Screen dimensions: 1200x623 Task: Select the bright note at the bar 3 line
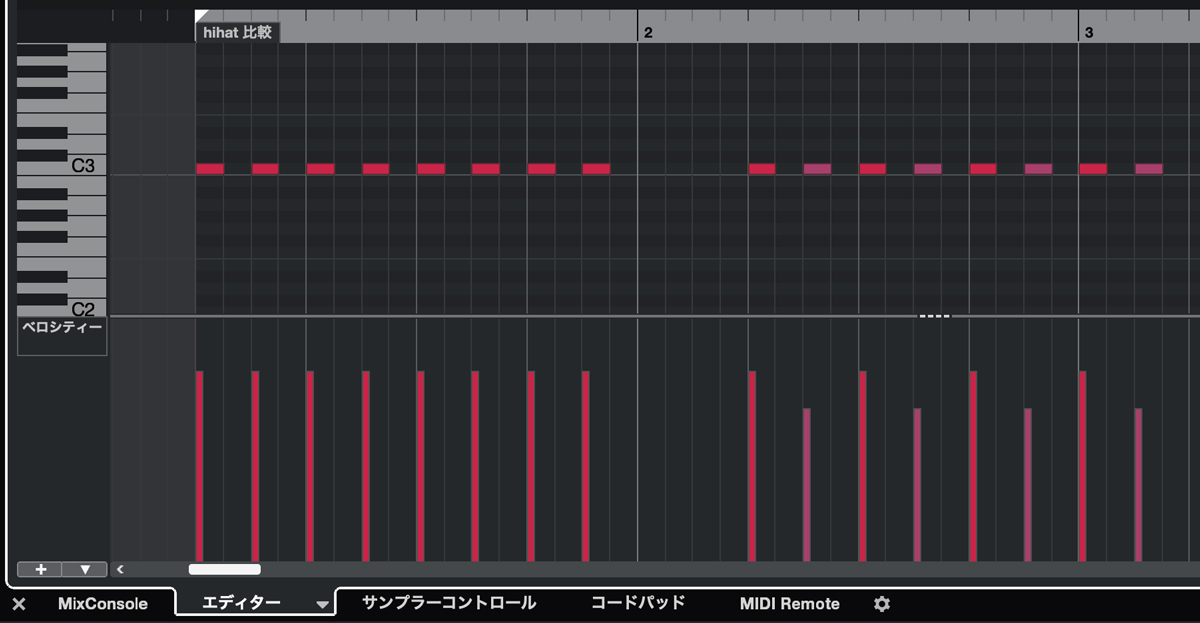click(1093, 169)
